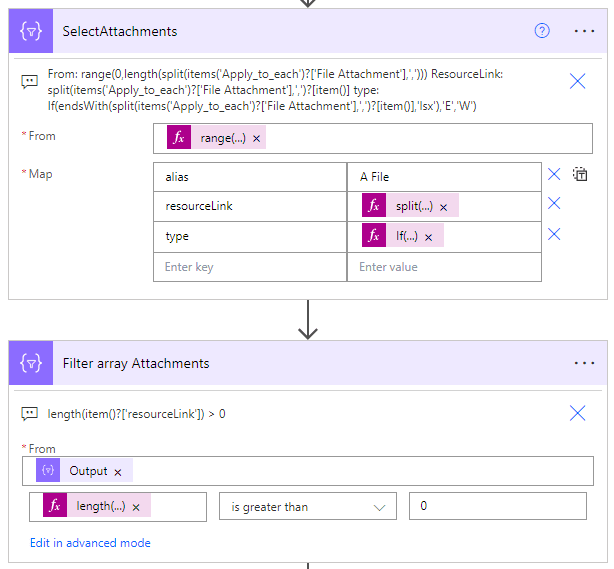Close the SelectAttachments comment note

tap(577, 82)
